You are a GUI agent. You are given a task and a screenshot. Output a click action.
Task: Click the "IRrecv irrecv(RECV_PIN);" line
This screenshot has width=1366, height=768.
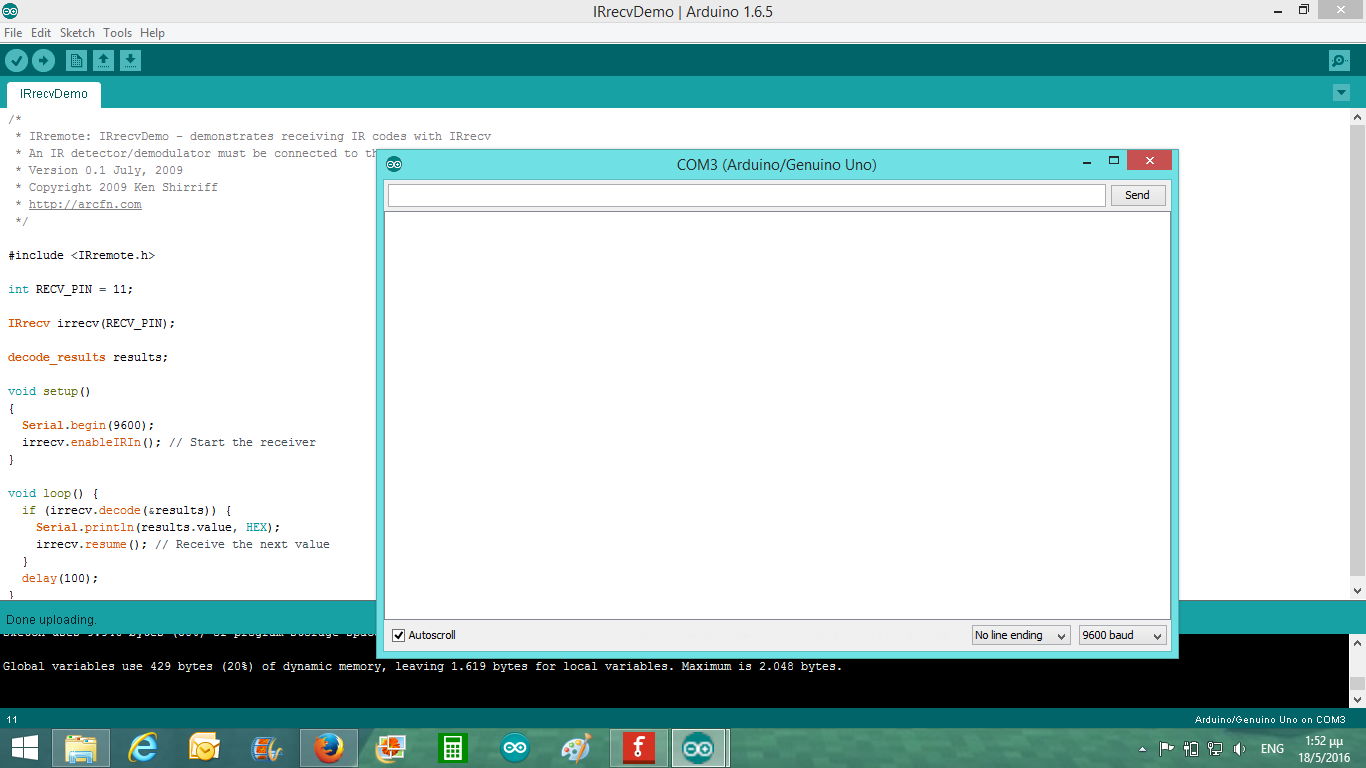(92, 323)
